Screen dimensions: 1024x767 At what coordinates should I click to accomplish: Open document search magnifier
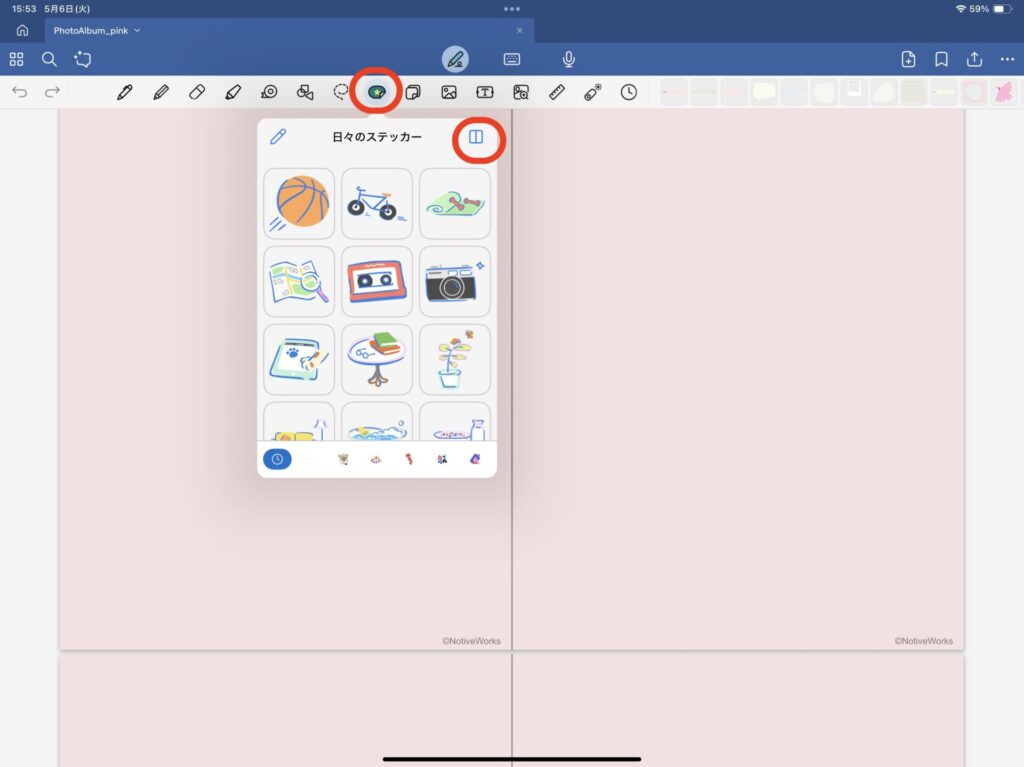coord(49,59)
